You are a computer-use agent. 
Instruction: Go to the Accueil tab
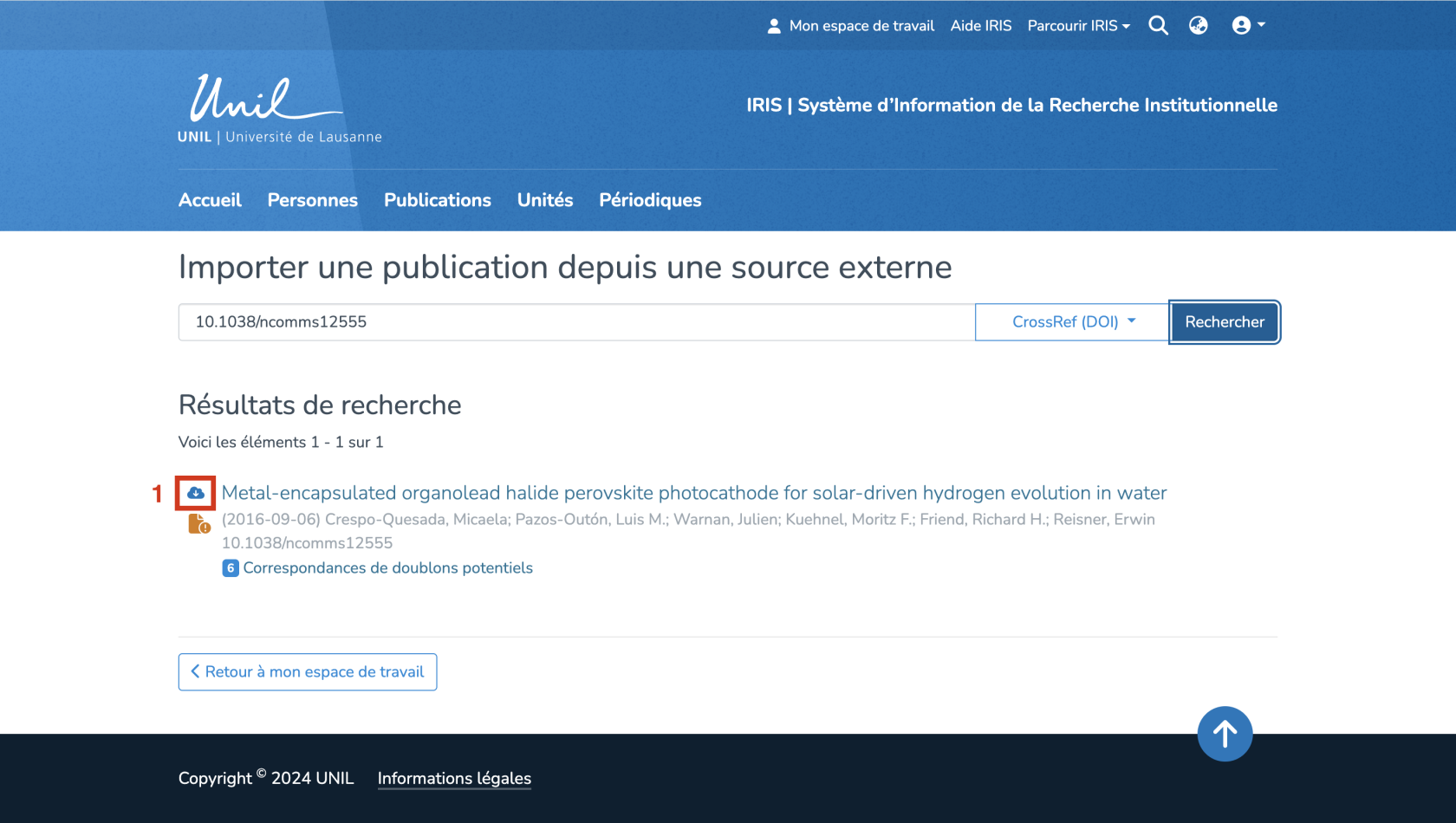(x=210, y=200)
